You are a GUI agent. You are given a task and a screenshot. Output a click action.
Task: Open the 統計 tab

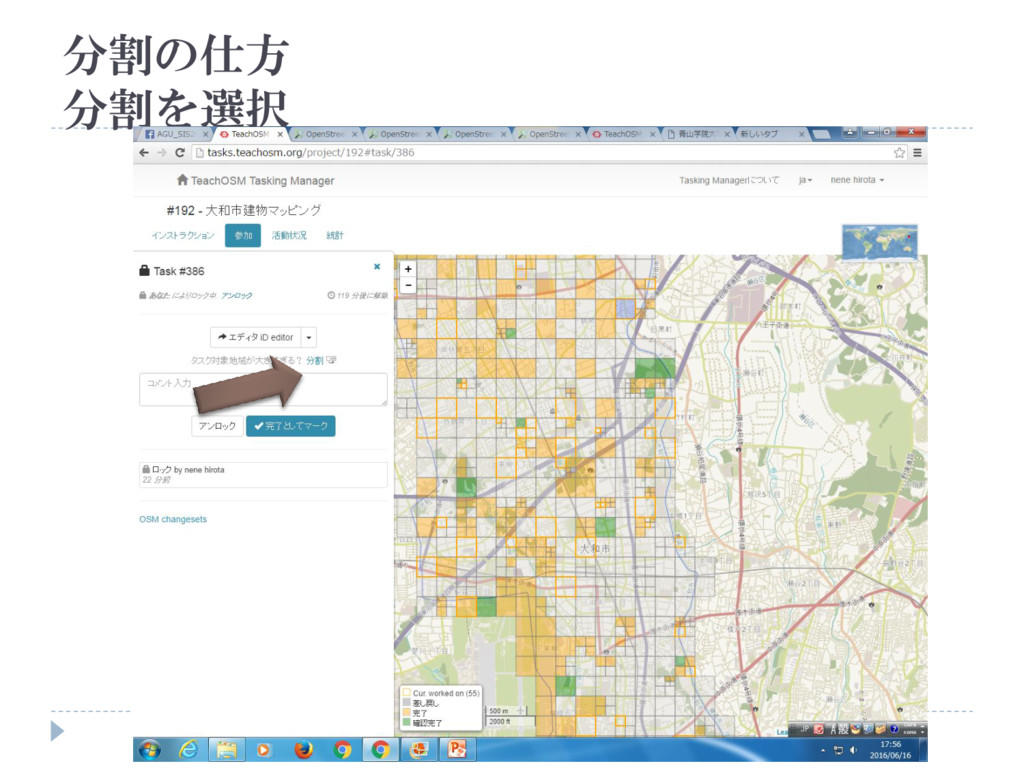[x=334, y=235]
